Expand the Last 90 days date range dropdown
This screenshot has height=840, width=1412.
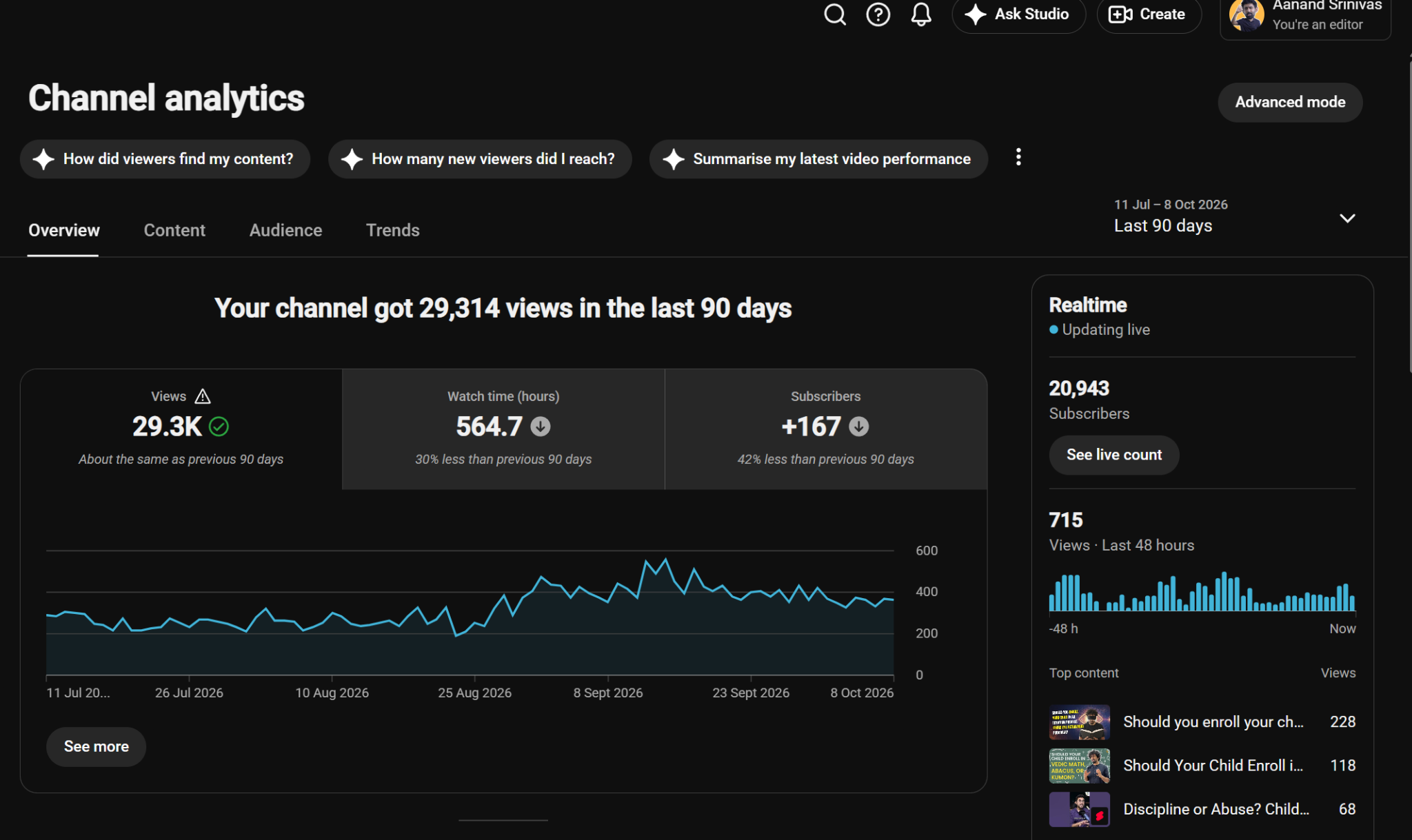point(1234,216)
